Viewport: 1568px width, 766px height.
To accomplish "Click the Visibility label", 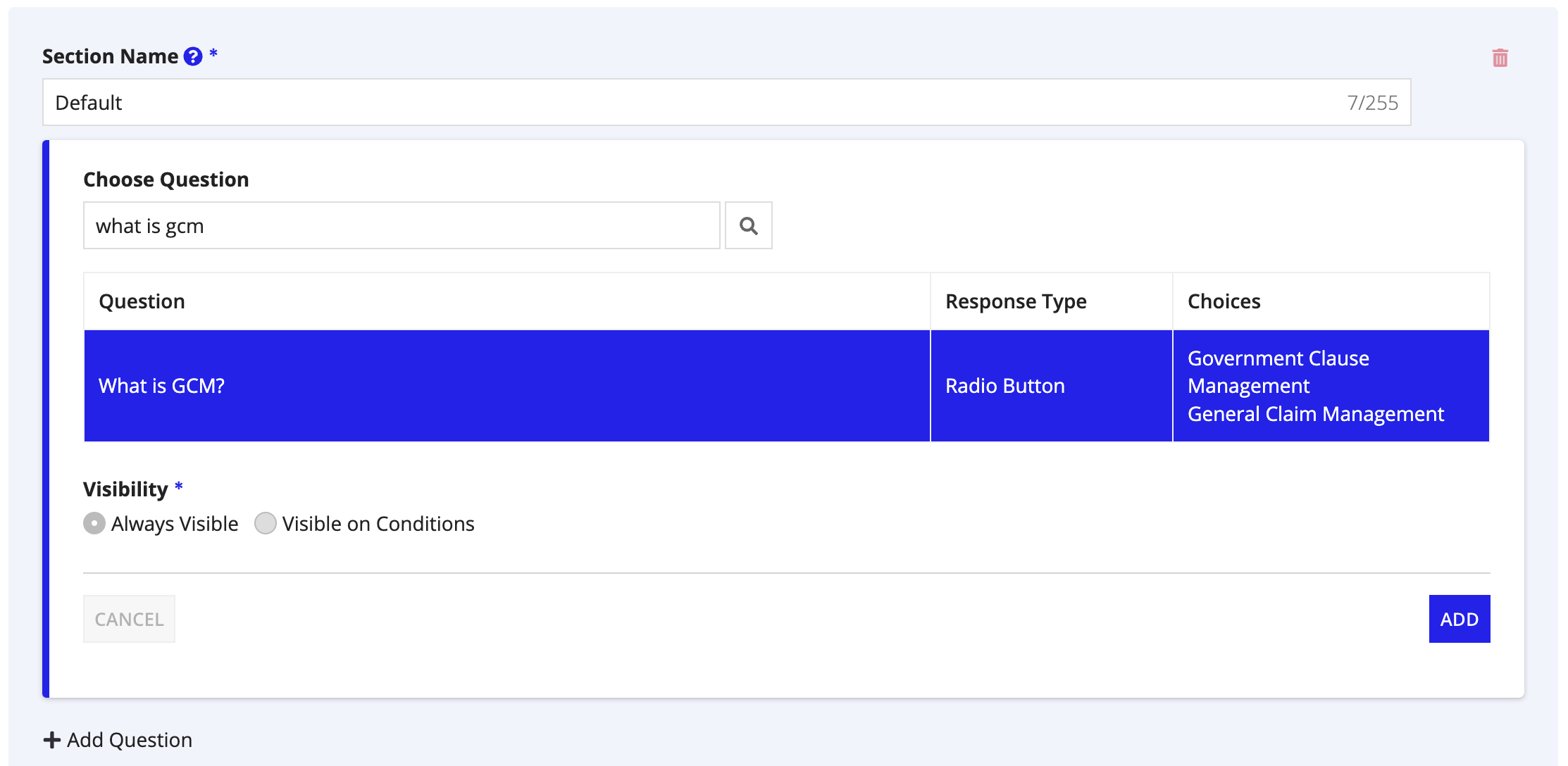I will coord(125,489).
